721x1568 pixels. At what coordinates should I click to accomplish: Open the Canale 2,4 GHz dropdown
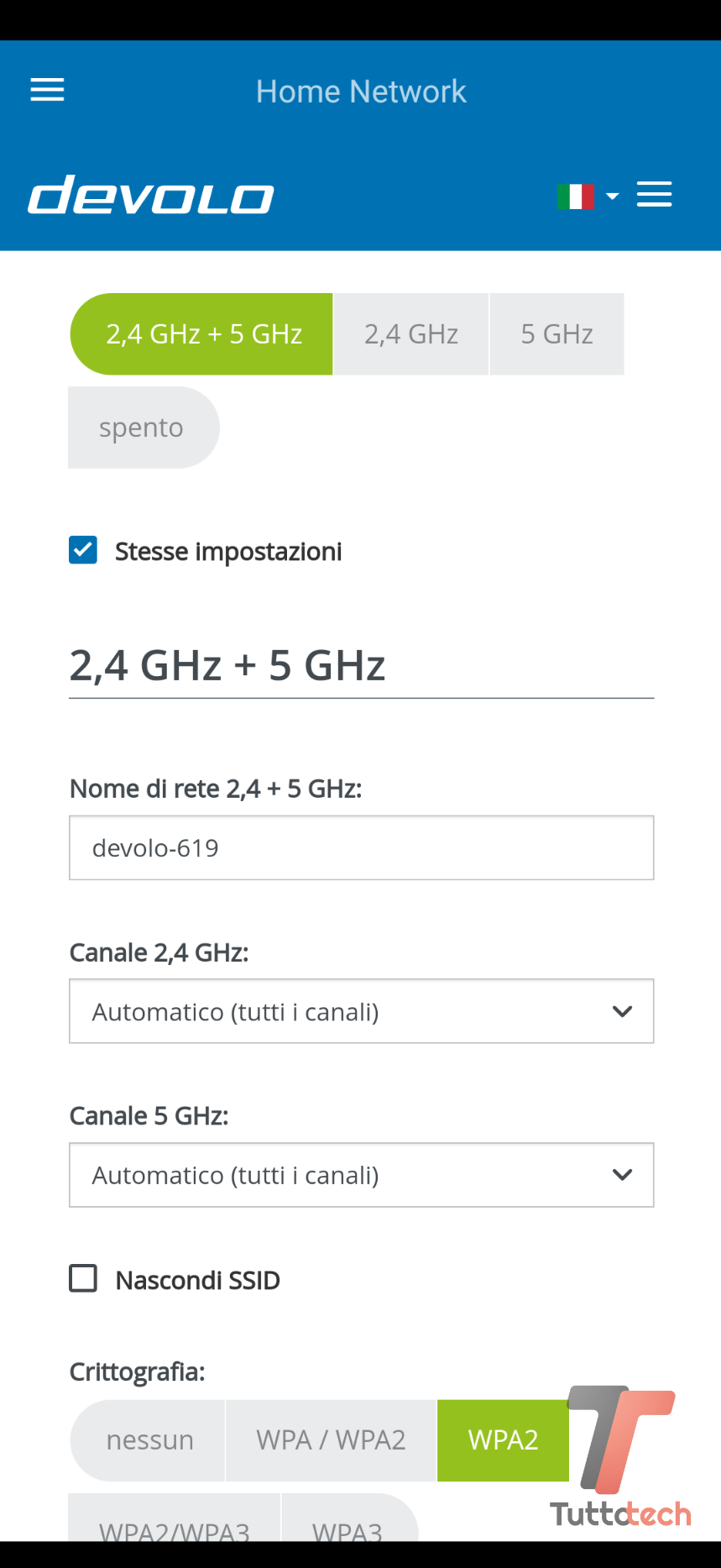tap(361, 1011)
